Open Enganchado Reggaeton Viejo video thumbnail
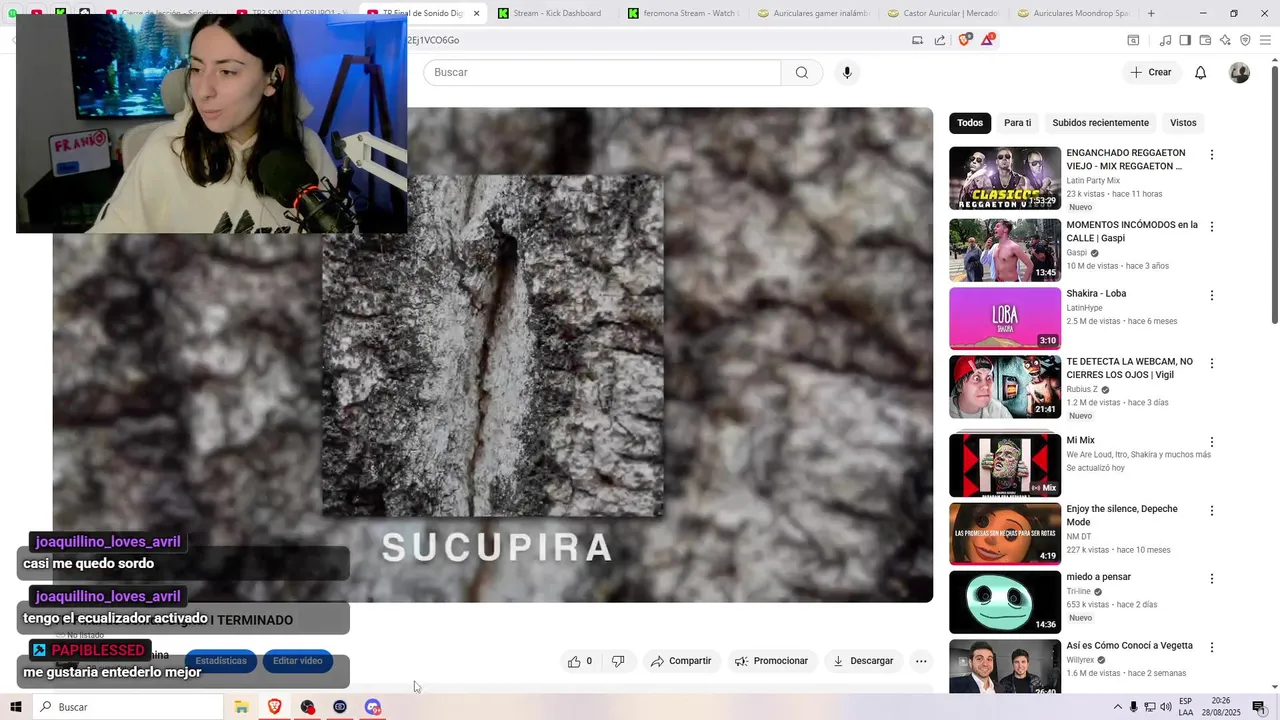Image resolution: width=1280 pixels, height=720 pixels. pos(1005,178)
